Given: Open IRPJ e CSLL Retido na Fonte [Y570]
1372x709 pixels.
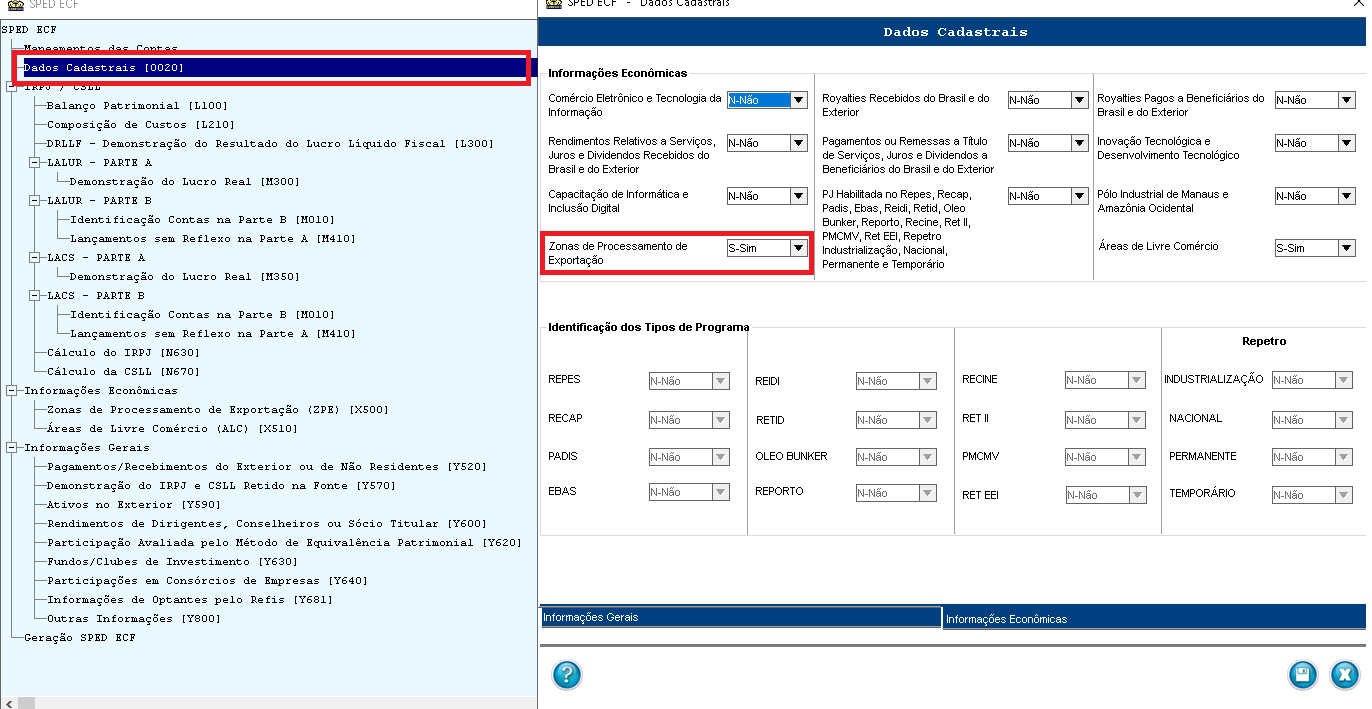Looking at the screenshot, I should click(x=221, y=486).
